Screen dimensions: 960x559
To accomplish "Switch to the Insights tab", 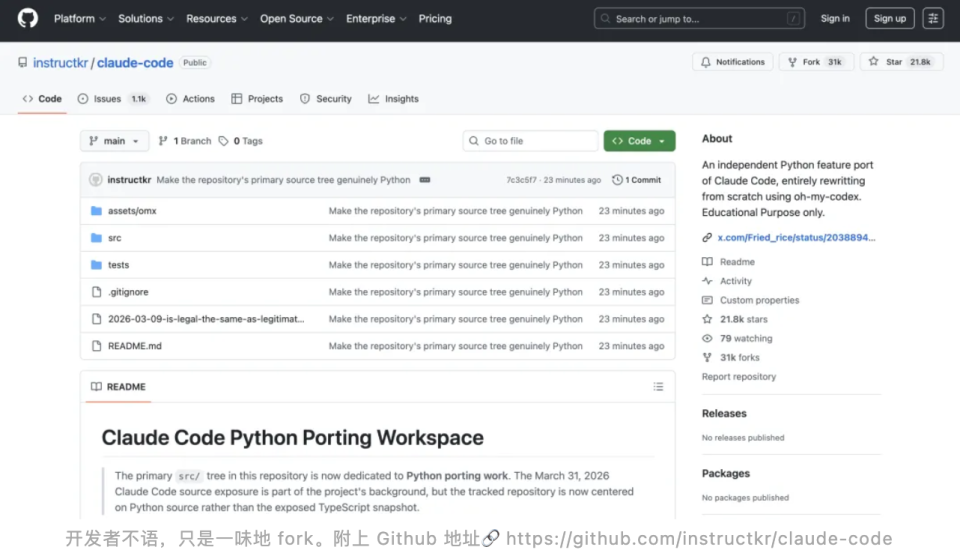I will (394, 99).
